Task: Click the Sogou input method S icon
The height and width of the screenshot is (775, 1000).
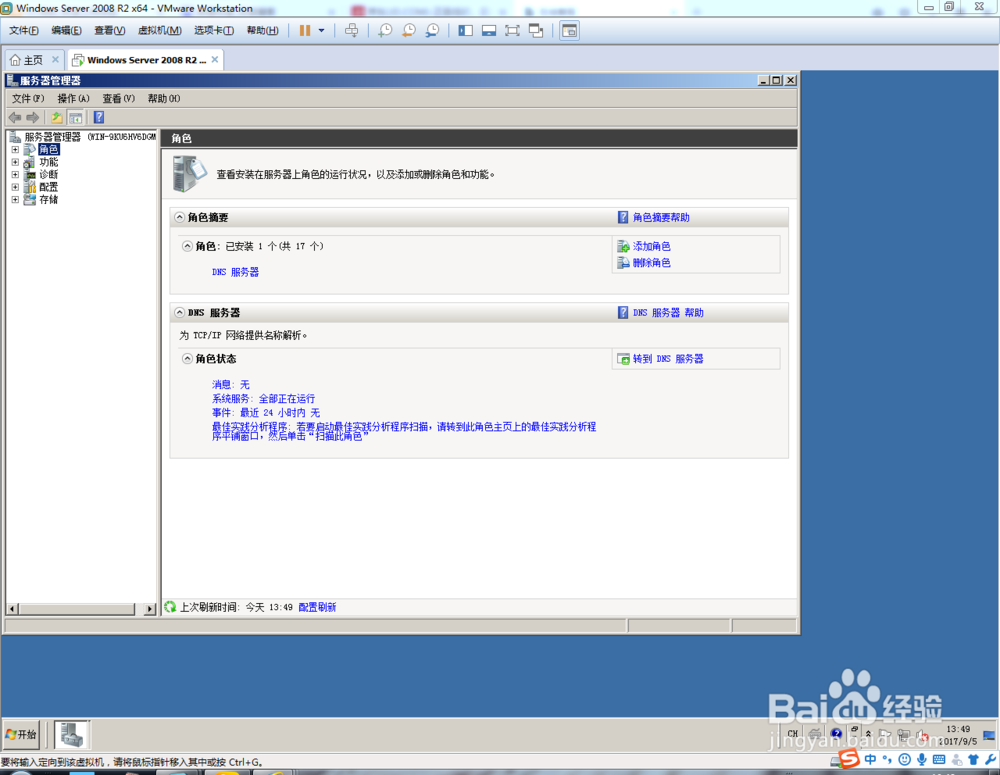Action: pyautogui.click(x=849, y=759)
